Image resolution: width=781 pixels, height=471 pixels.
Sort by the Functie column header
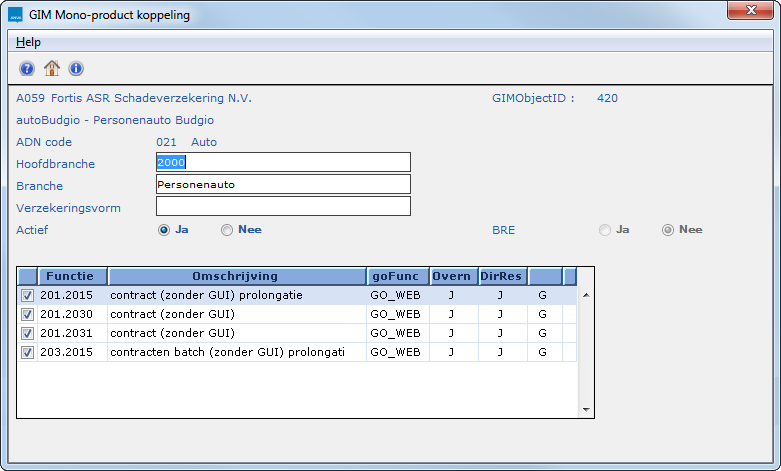[x=72, y=276]
